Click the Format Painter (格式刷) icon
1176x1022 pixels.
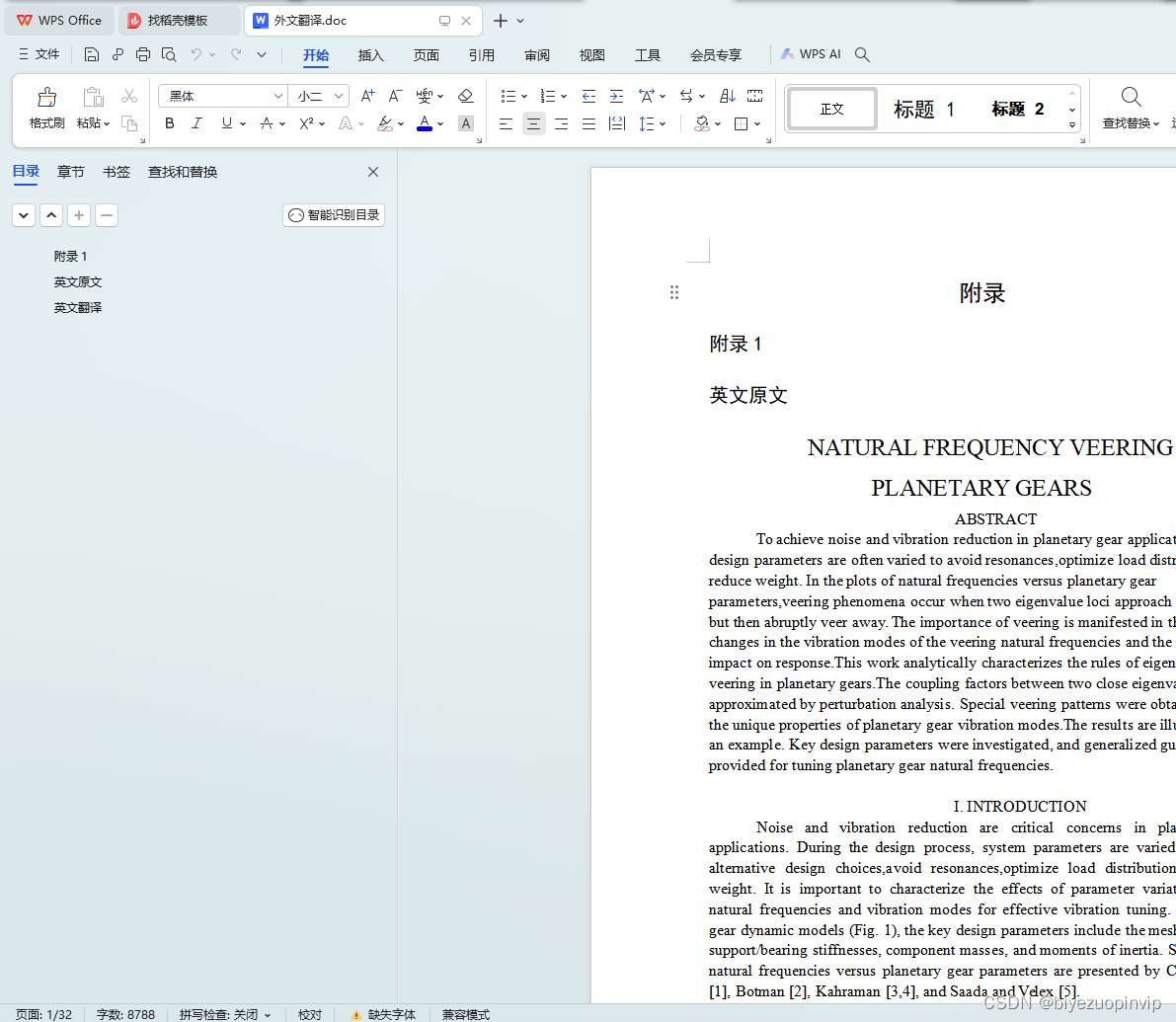46,97
